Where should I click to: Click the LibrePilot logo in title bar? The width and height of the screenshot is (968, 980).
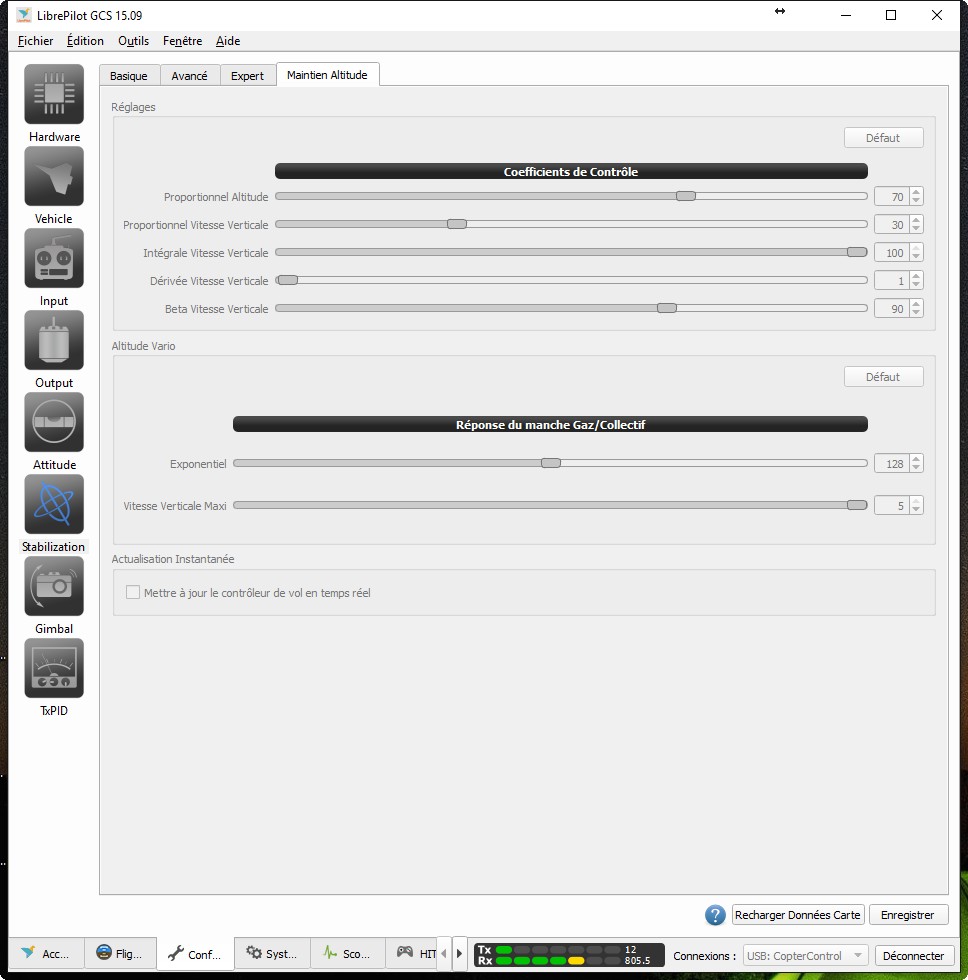[x=24, y=15]
